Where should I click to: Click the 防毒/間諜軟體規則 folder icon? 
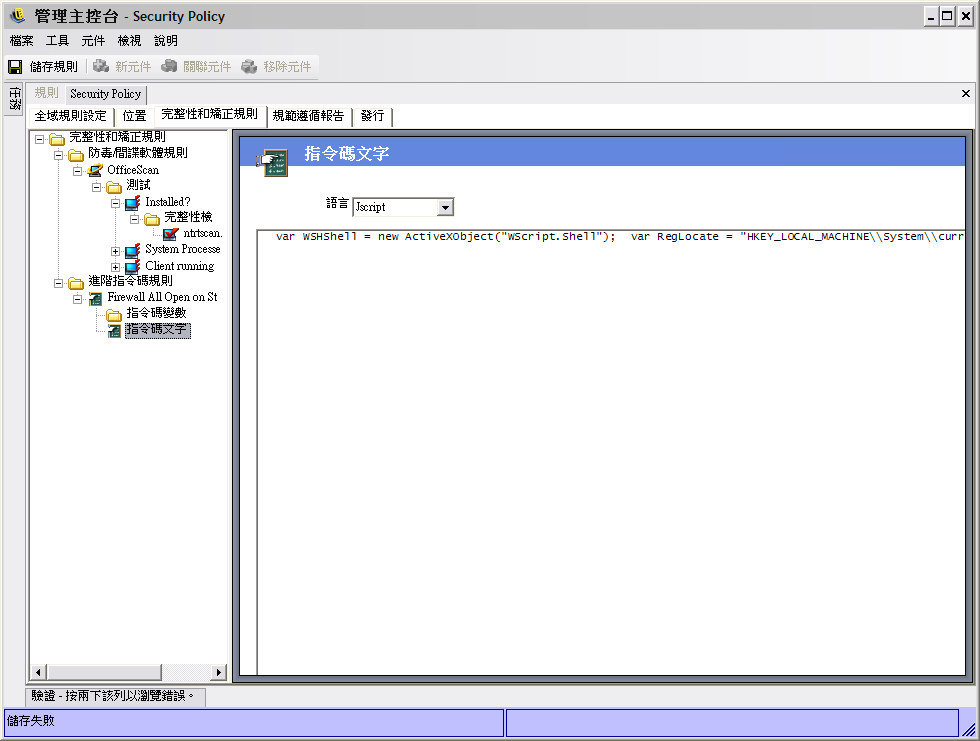[76, 154]
